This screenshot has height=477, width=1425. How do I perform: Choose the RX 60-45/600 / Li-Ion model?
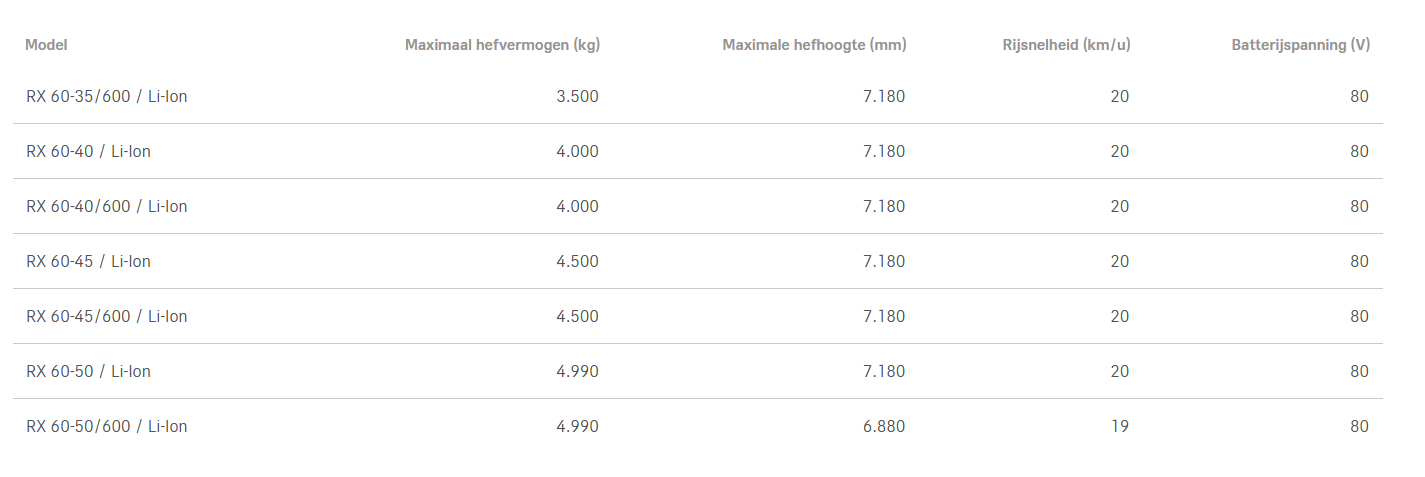[107, 317]
